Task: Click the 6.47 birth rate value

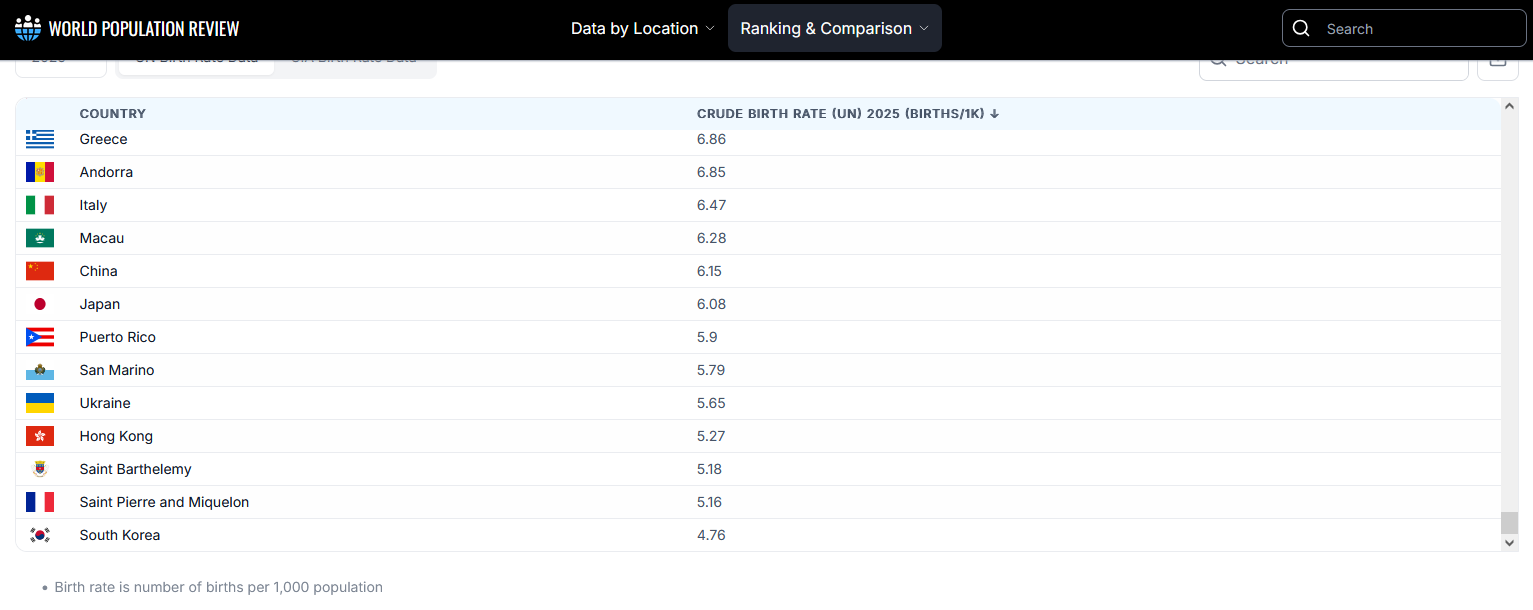Action: 711,205
